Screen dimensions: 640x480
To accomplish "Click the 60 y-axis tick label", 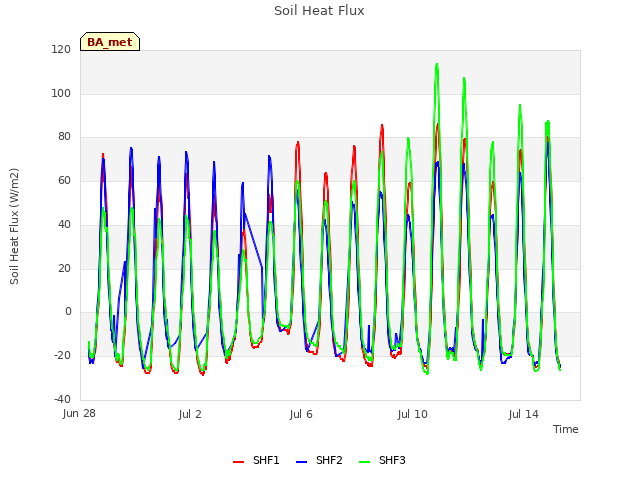I will [64, 180].
